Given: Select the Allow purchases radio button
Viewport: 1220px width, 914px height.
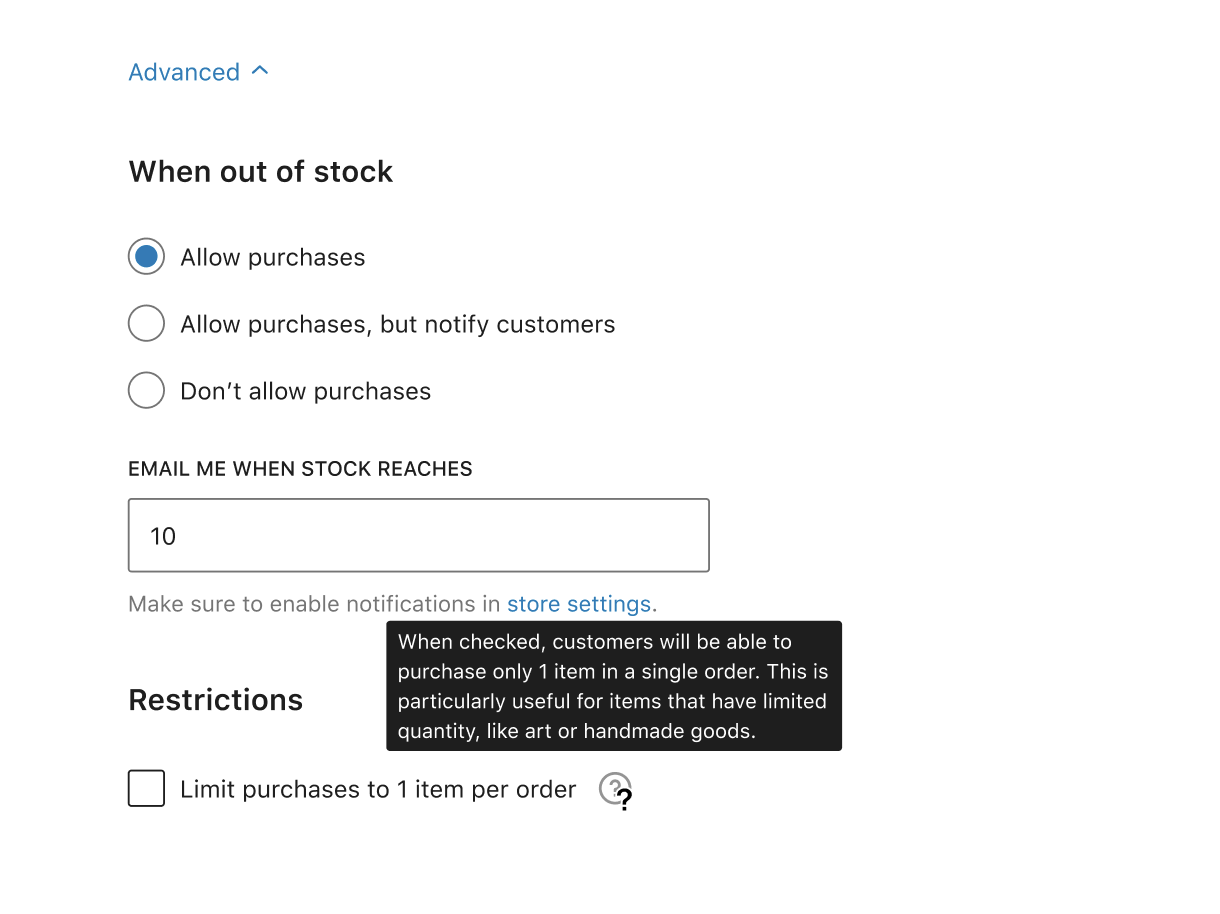Looking at the screenshot, I should point(146,257).
